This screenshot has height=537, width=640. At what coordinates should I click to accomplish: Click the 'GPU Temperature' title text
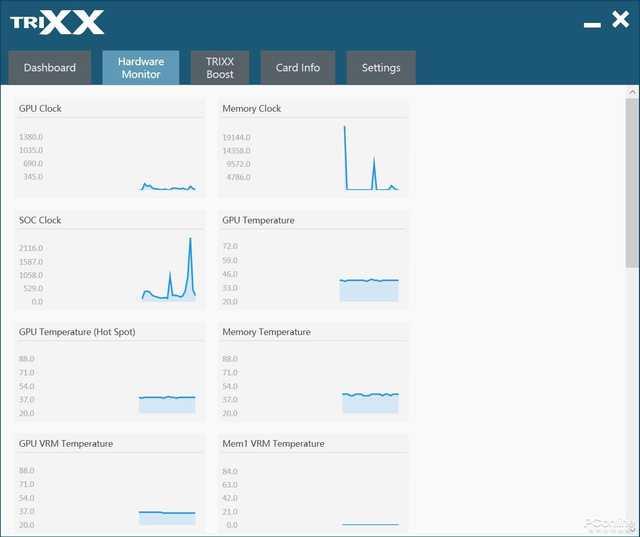pyautogui.click(x=258, y=220)
